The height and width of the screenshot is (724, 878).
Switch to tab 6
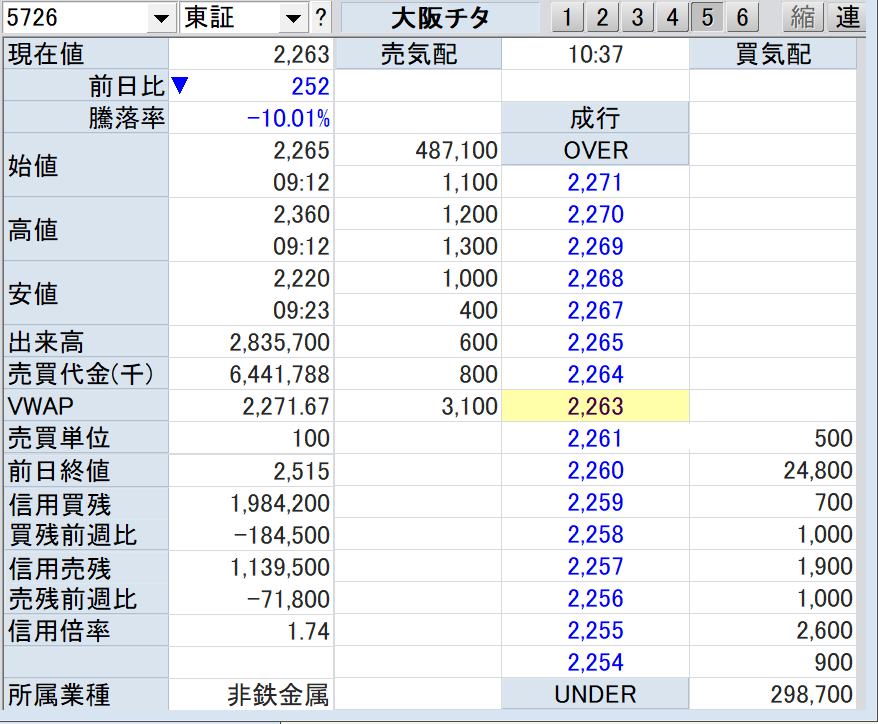click(x=741, y=17)
